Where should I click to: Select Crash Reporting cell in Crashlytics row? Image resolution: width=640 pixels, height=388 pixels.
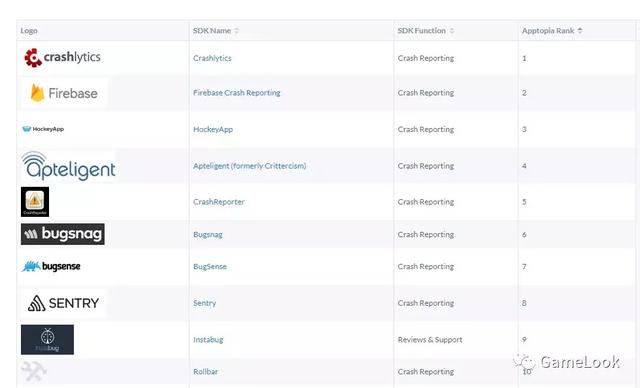(x=426, y=58)
